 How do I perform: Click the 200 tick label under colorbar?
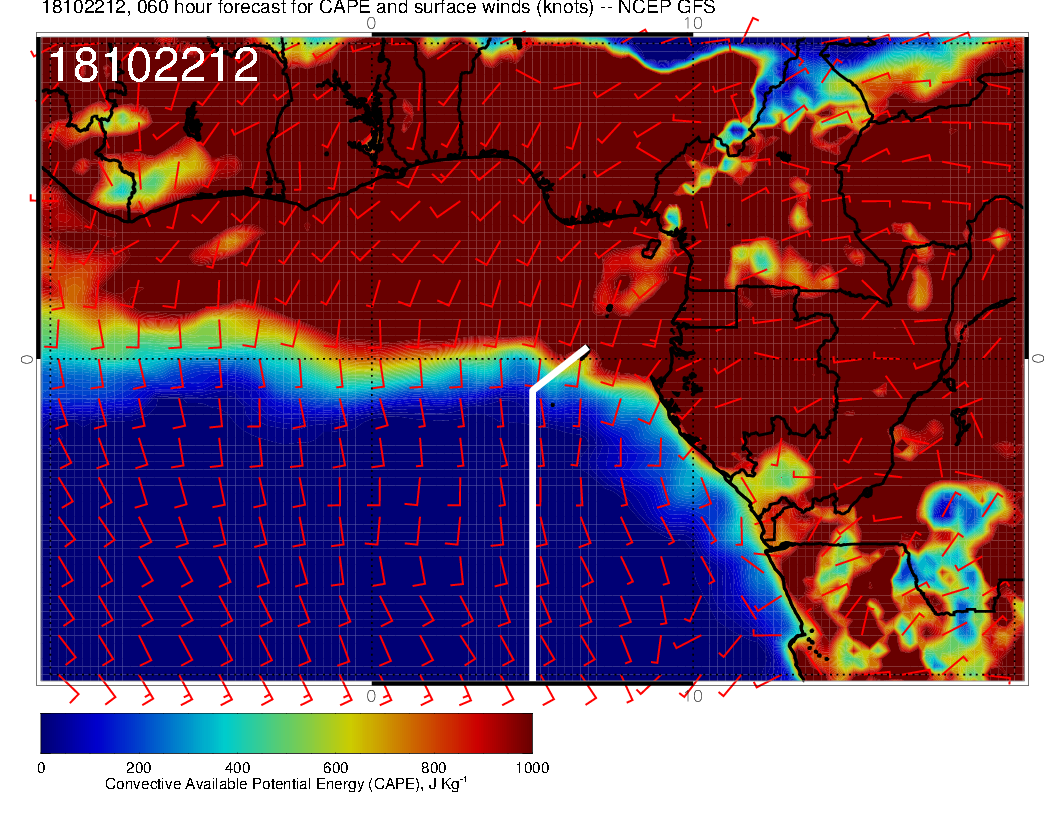coord(138,768)
